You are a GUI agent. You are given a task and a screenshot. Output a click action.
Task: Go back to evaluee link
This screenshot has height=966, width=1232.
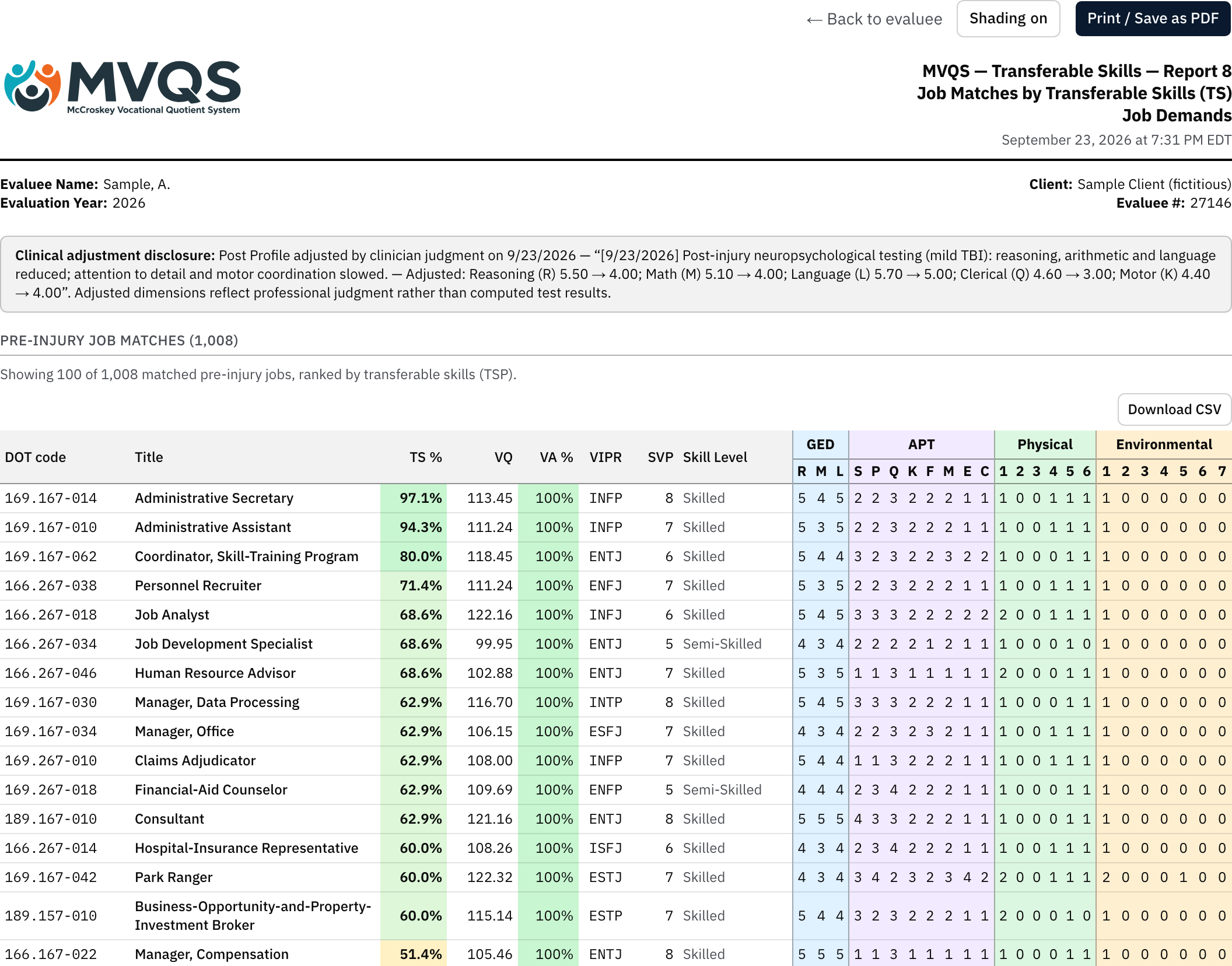pyautogui.click(x=874, y=19)
